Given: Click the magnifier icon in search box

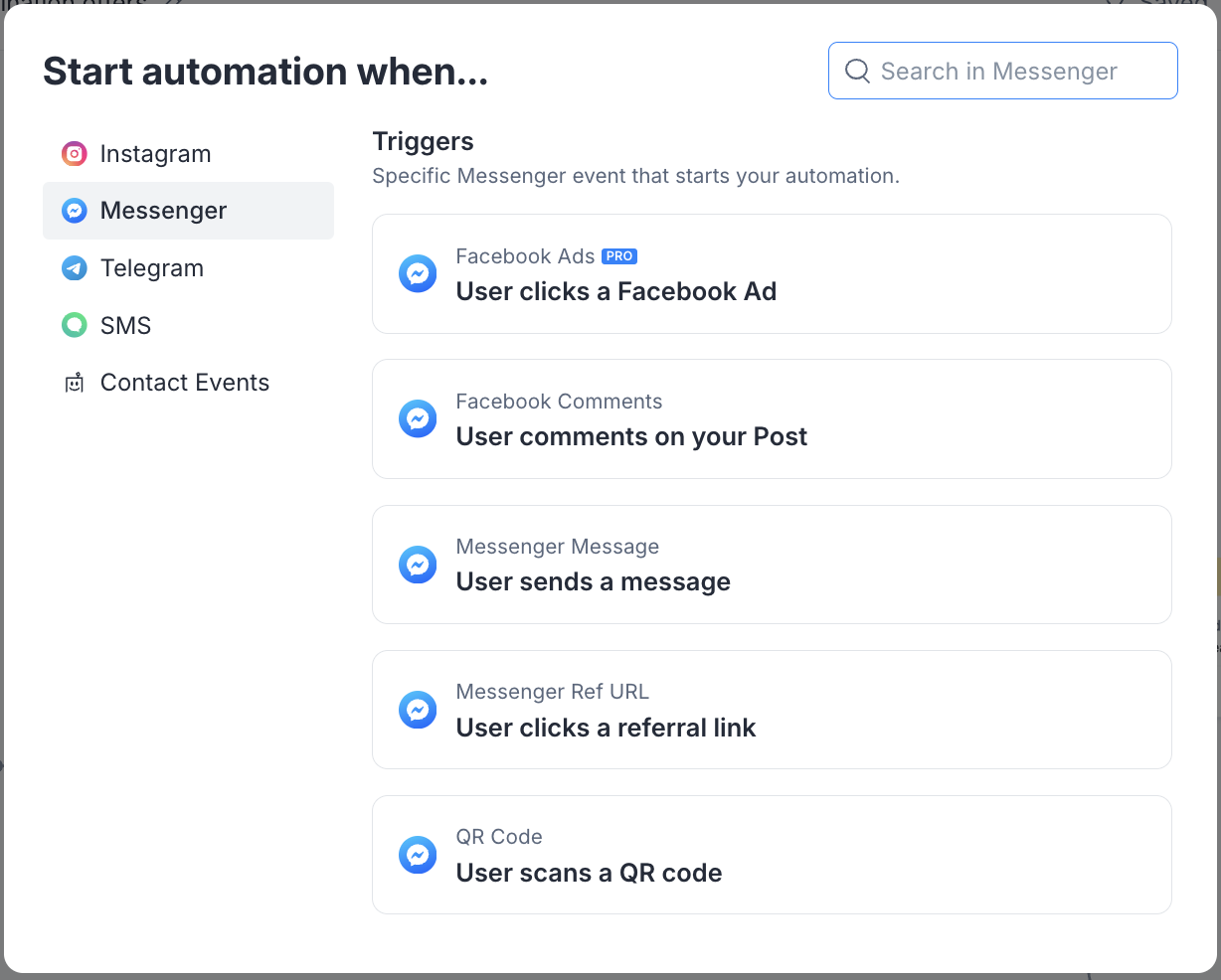Looking at the screenshot, I should (x=857, y=71).
